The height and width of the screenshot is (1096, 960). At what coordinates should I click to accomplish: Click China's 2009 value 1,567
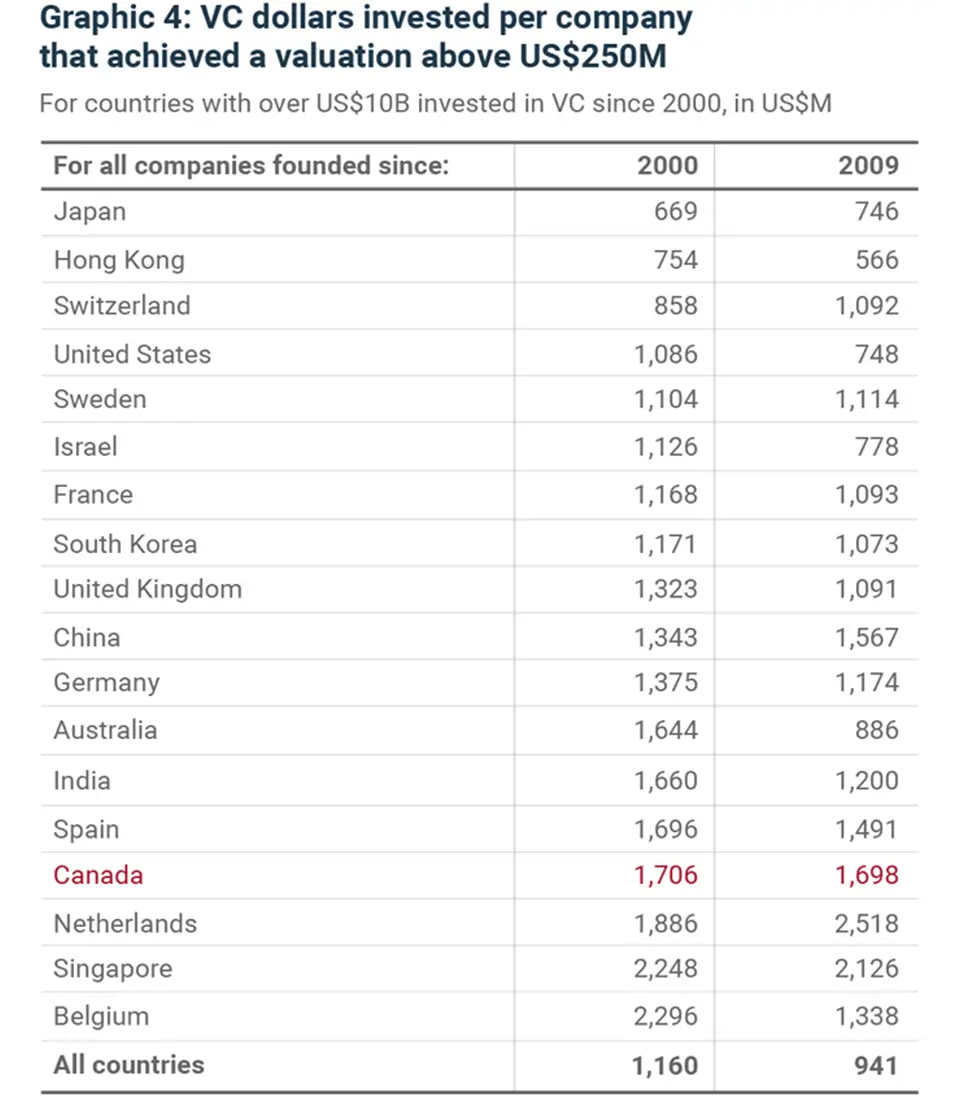(x=867, y=638)
